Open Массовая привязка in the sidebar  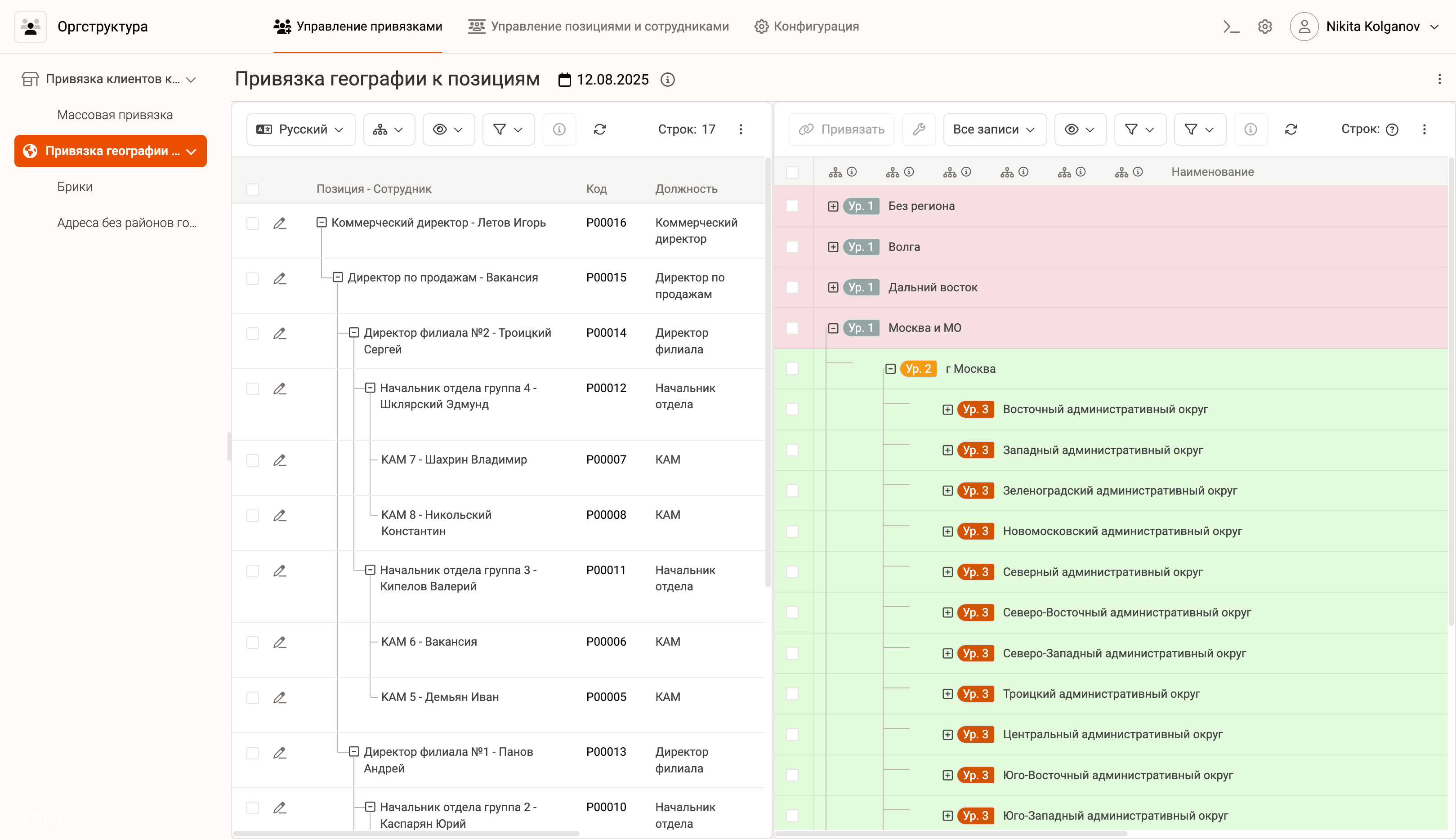click(115, 115)
